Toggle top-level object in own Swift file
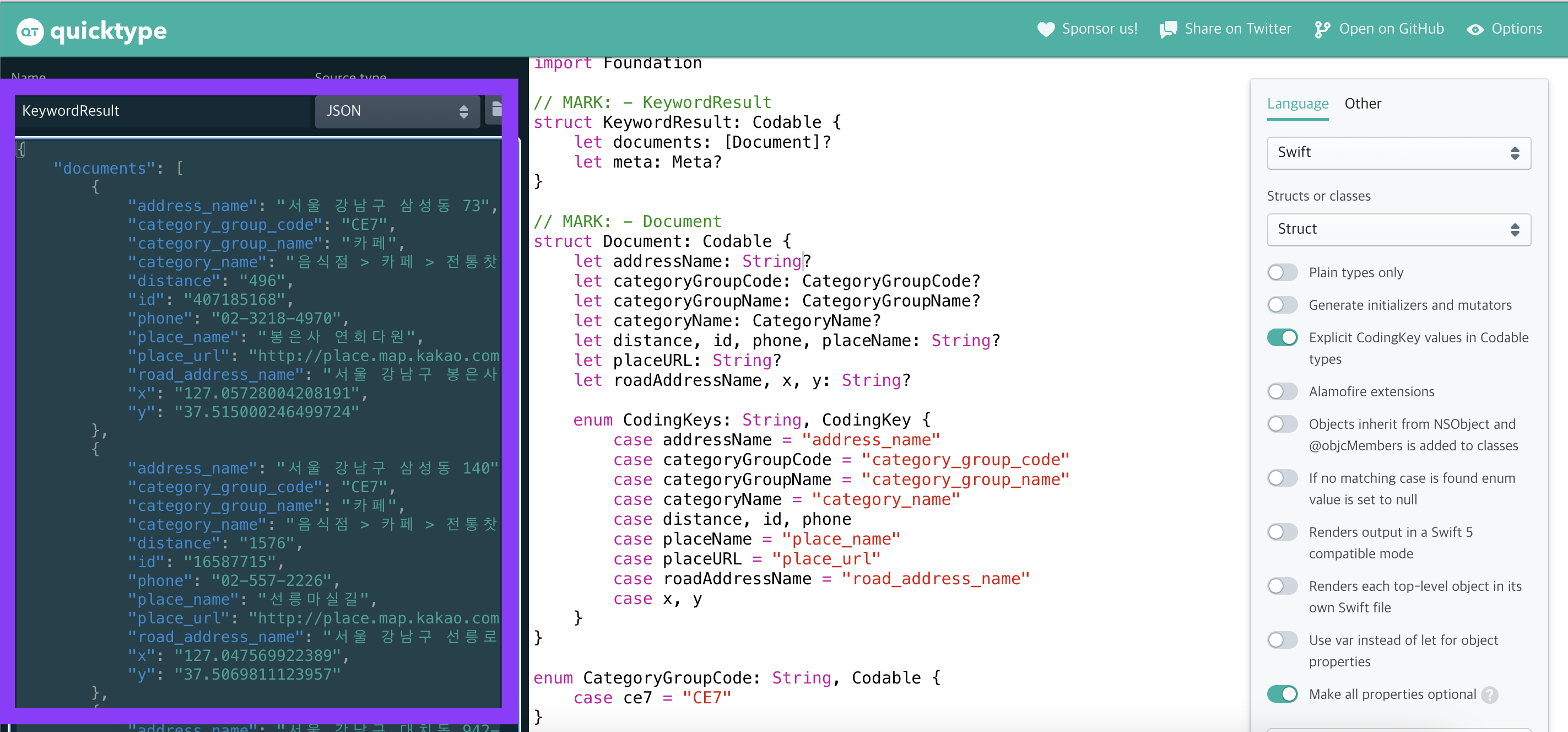 1282,586
